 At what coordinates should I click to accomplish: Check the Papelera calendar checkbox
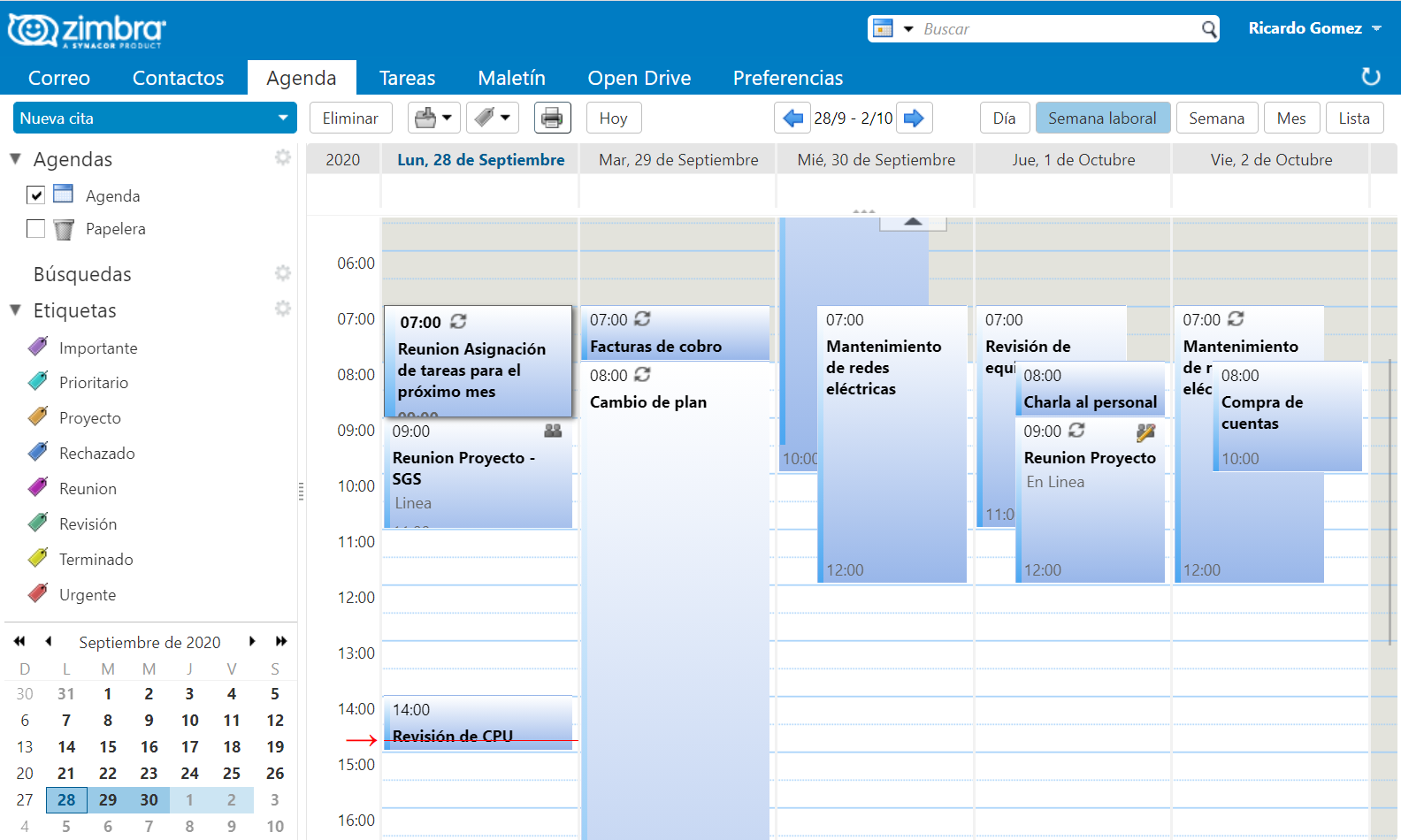click(35, 229)
